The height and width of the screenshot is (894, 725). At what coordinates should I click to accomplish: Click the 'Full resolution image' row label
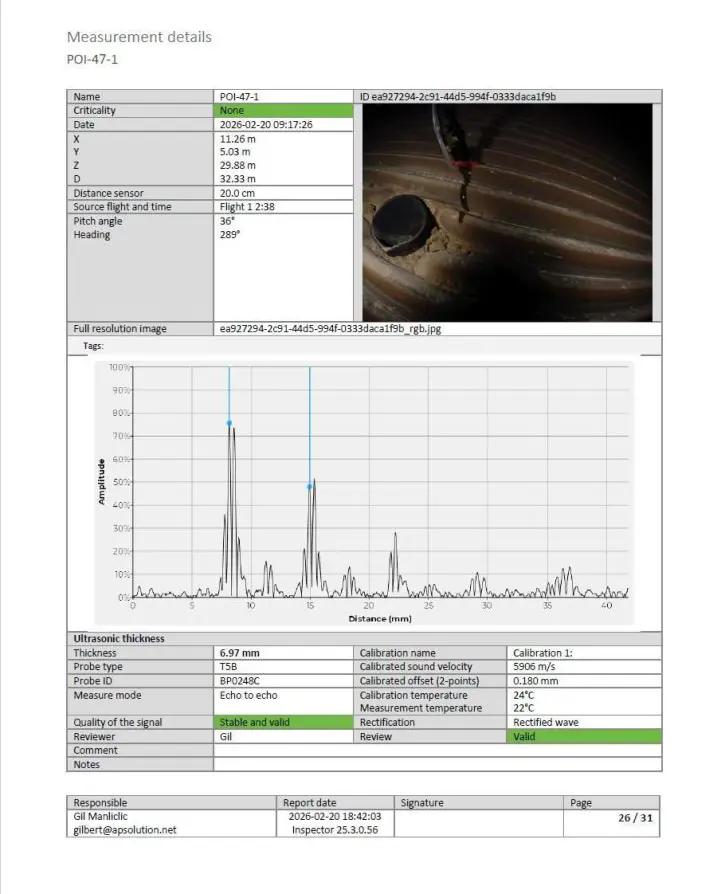point(120,328)
